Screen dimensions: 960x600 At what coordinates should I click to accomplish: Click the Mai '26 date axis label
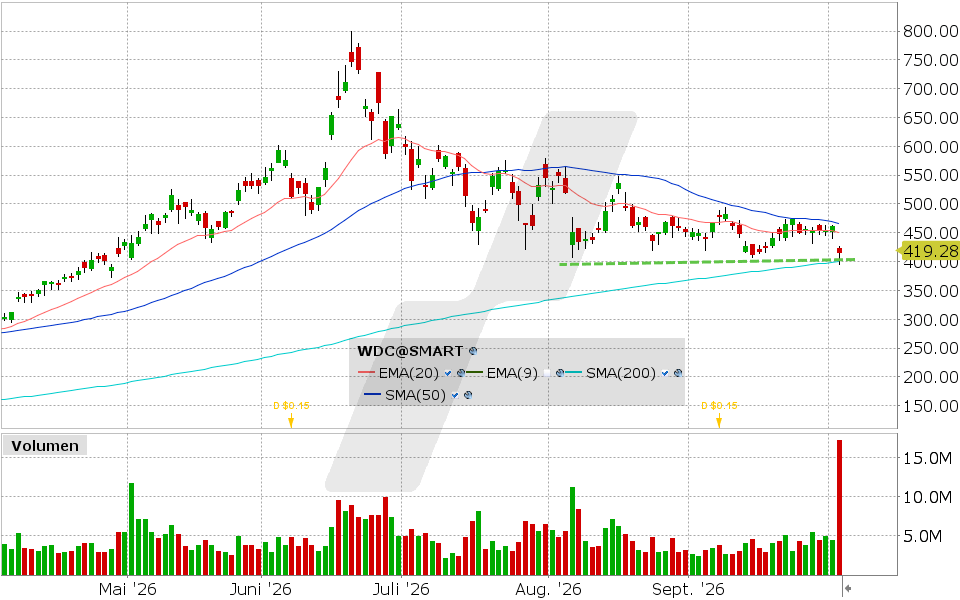click(127, 590)
